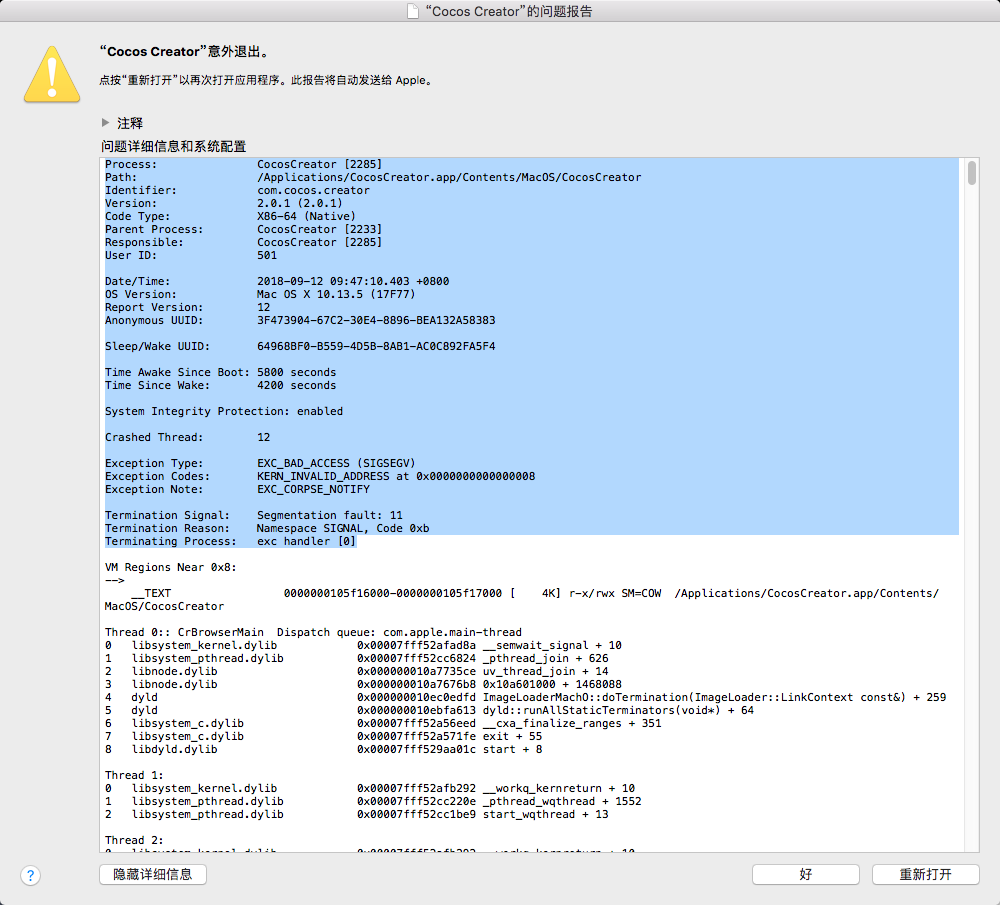The image size is (1000, 905).
Task: Click the 'VM Regions Near 0x8:' line
Action: pos(171,568)
